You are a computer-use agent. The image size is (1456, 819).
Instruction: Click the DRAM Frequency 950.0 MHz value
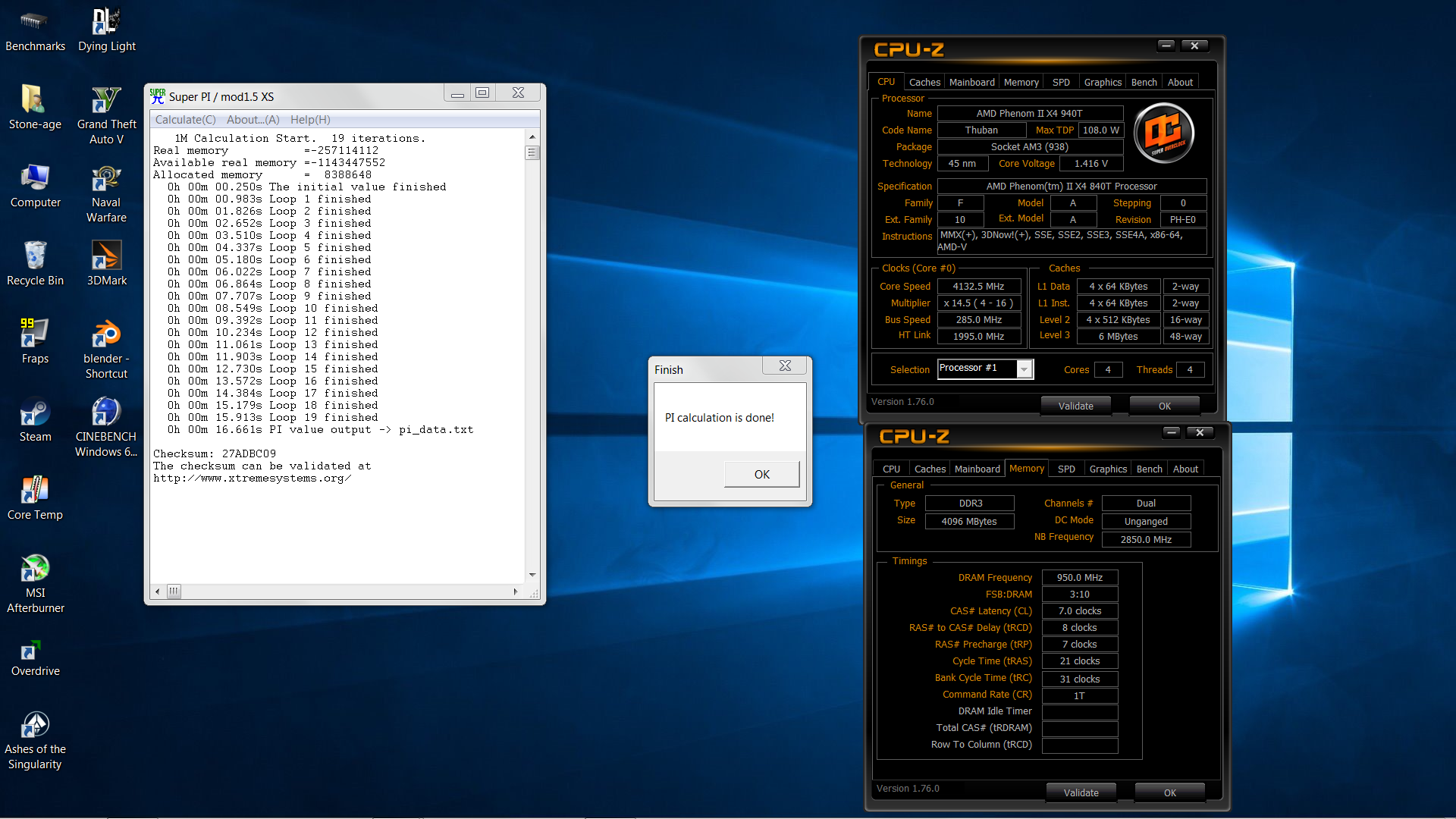[x=1079, y=577]
